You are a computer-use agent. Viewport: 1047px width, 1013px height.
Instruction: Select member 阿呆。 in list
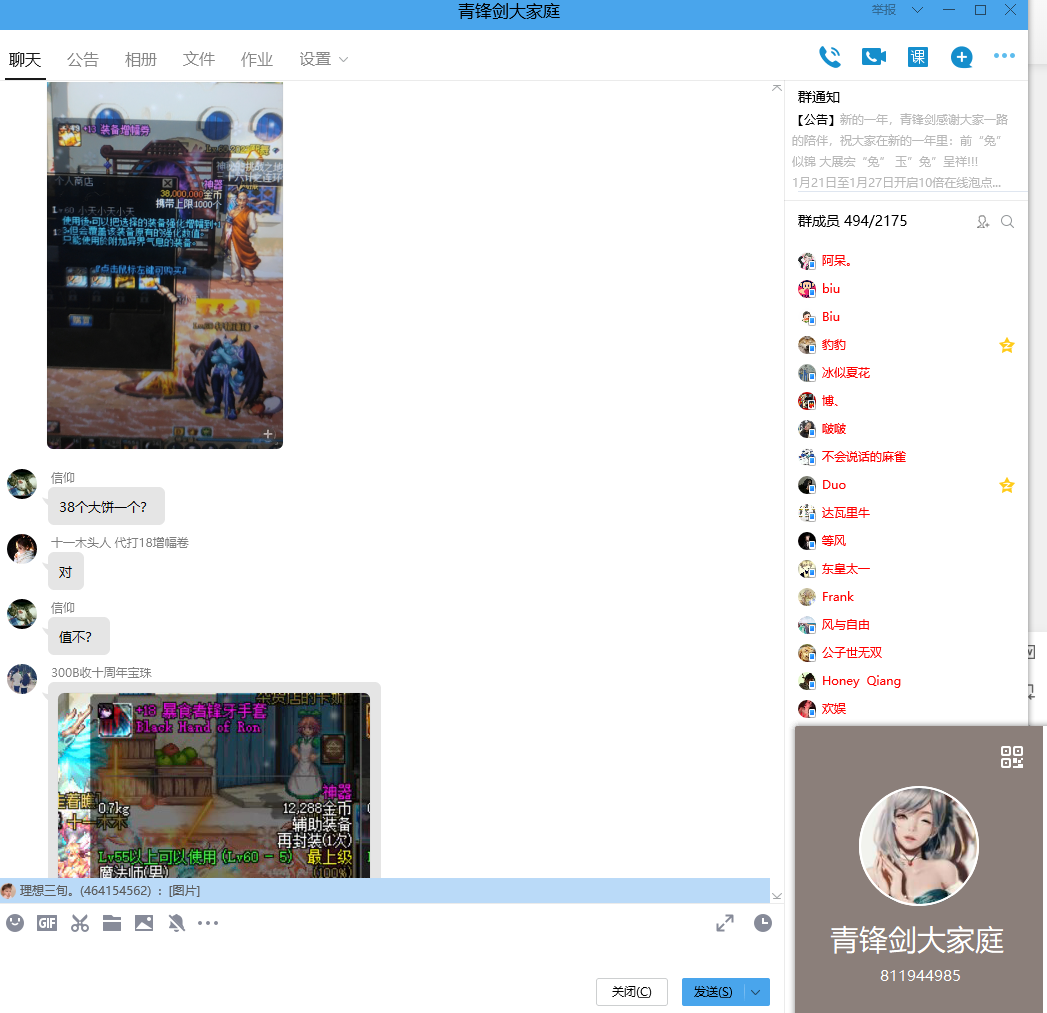coord(836,261)
